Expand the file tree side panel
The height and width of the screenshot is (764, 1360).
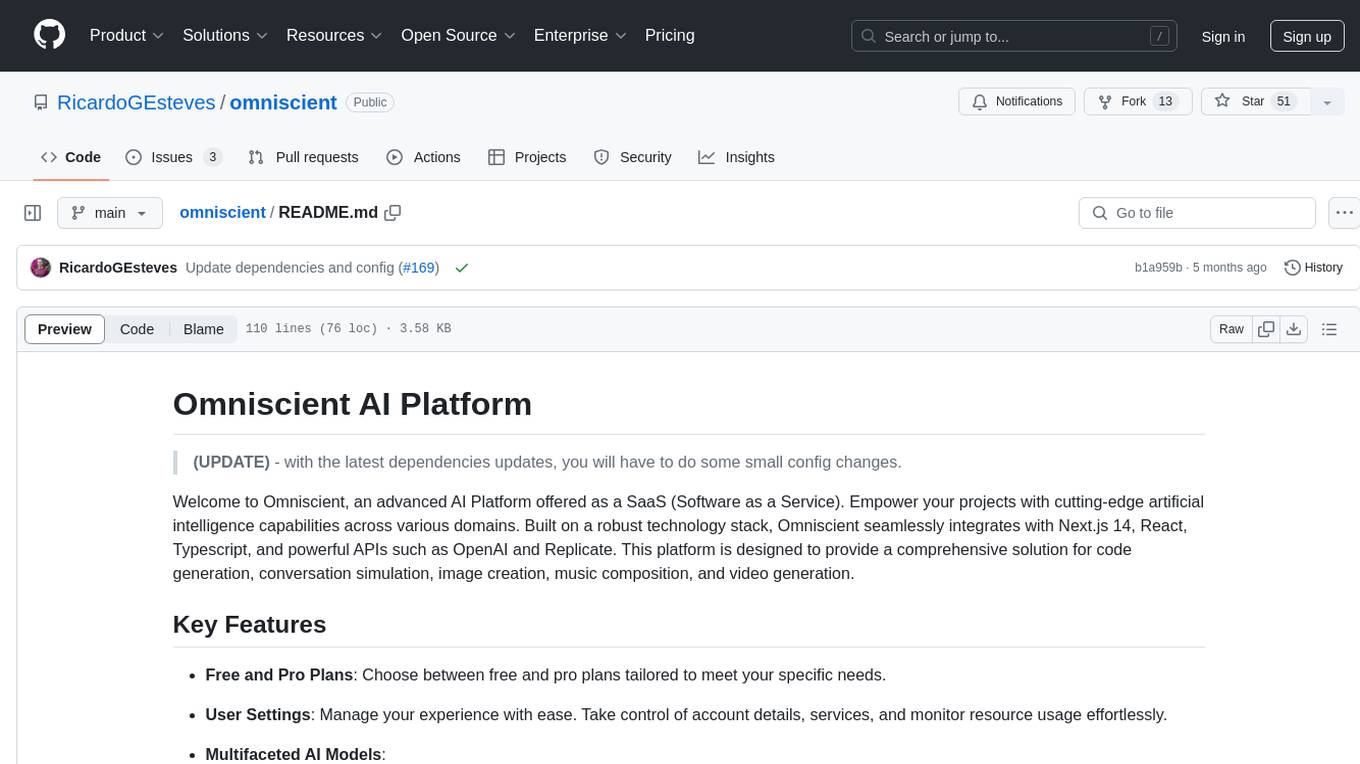[x=33, y=213]
